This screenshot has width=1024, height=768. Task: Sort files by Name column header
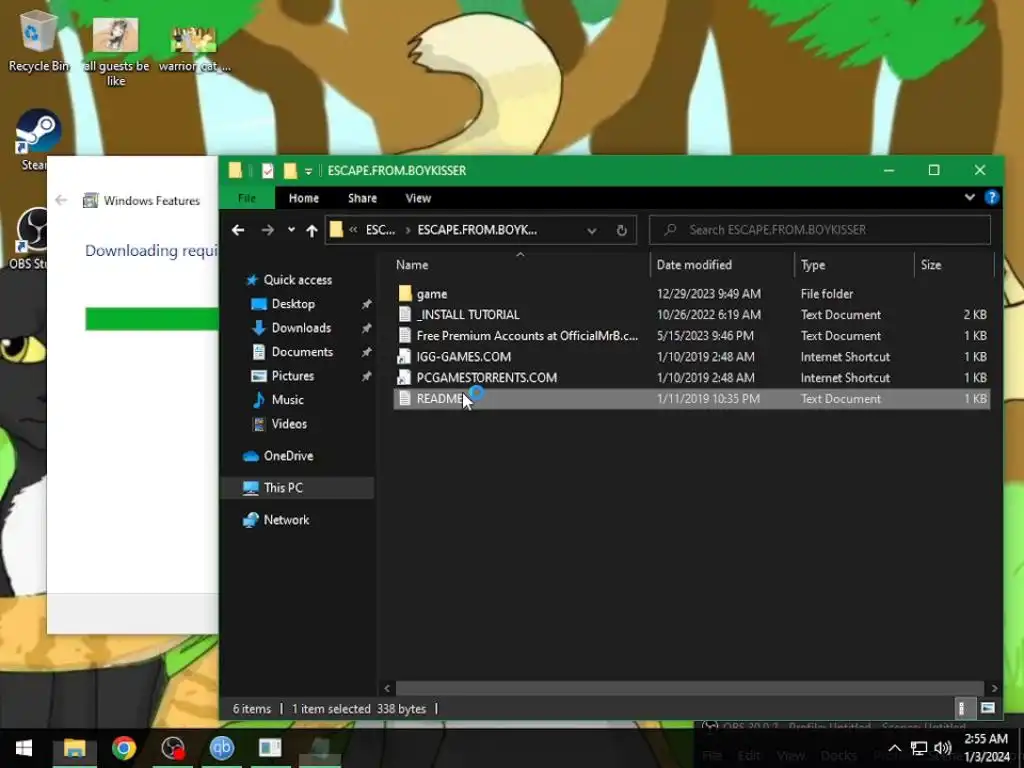[412, 264]
